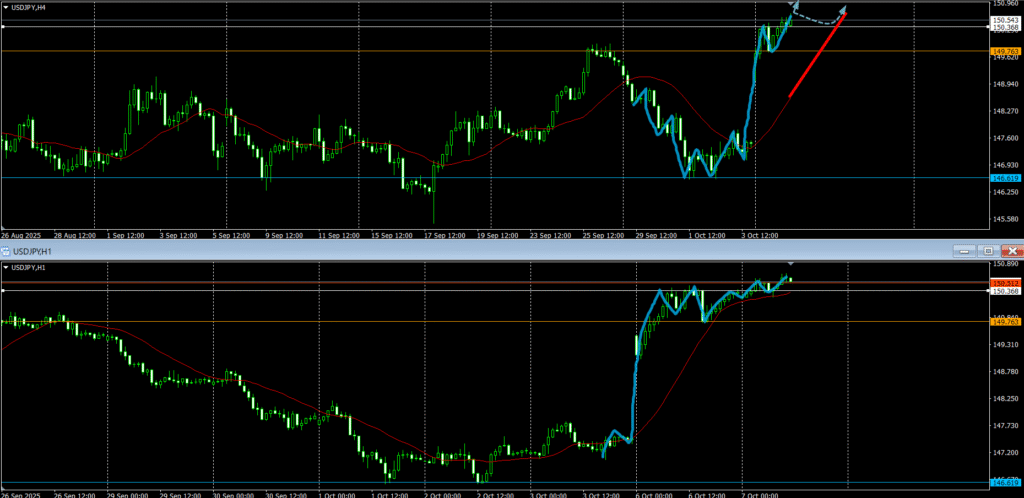Click the red price label on the H1 scale
1024x498 pixels.
[1004, 283]
